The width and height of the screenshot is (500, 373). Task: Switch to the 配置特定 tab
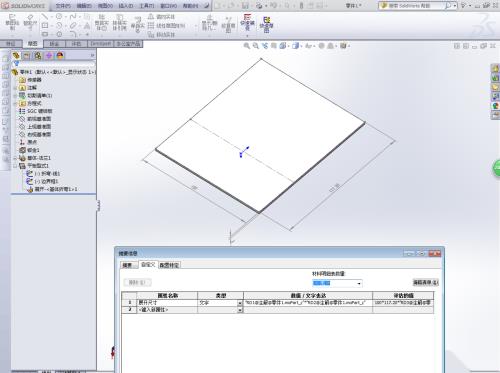coord(169,265)
